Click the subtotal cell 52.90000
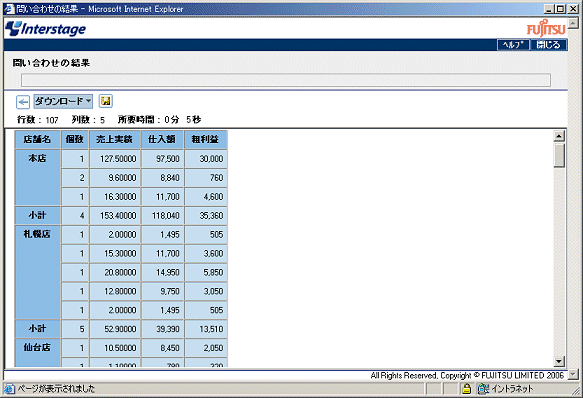 coord(115,329)
